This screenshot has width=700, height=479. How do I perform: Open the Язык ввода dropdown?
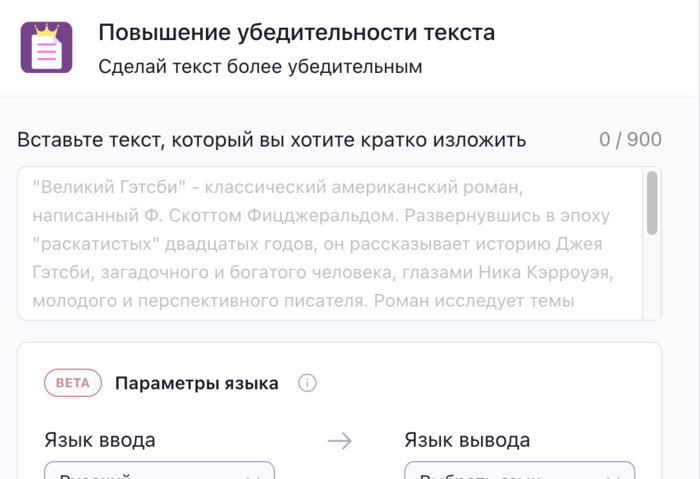click(x=159, y=470)
